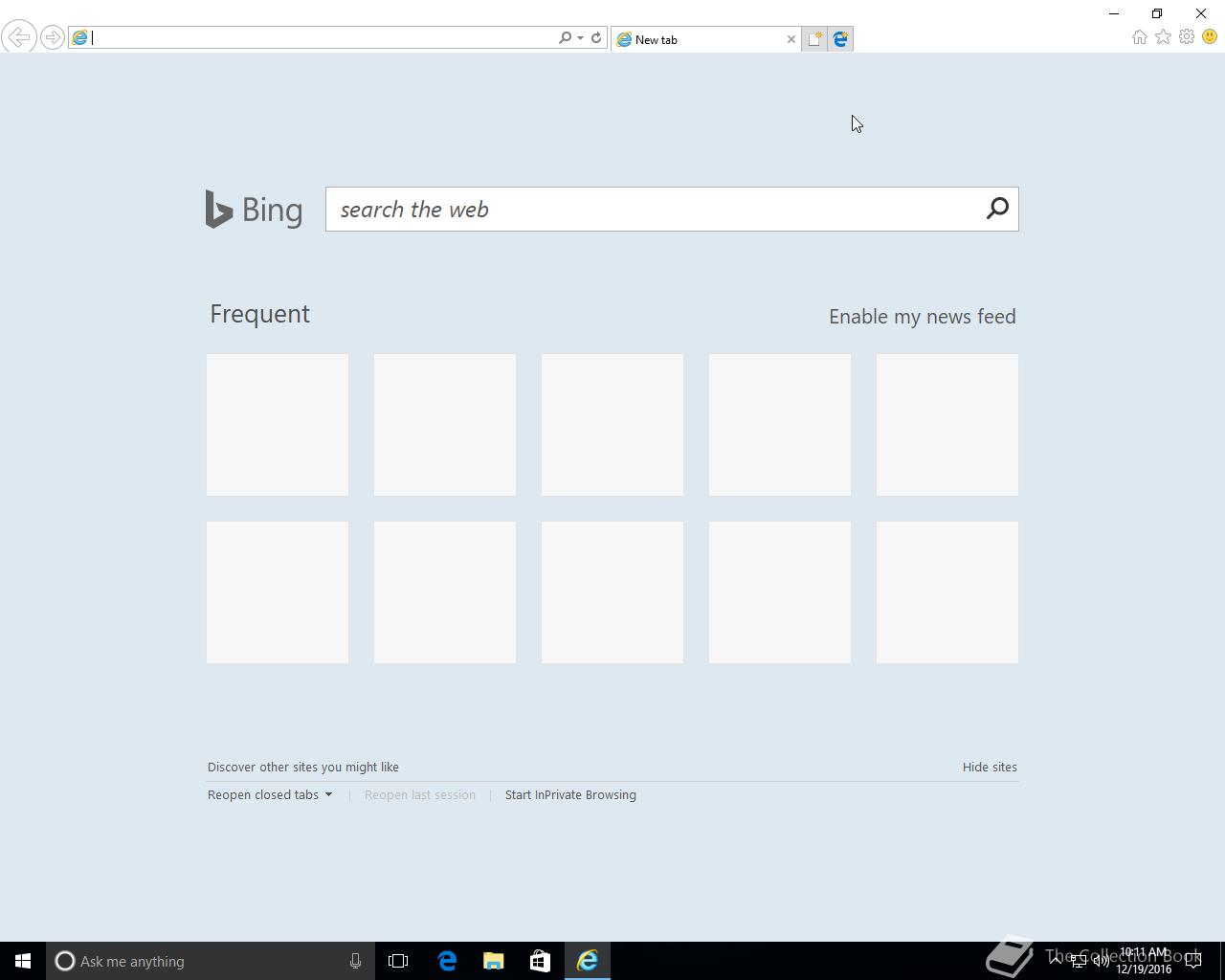Open File Explorer from taskbar
1225x980 pixels.
(494, 961)
